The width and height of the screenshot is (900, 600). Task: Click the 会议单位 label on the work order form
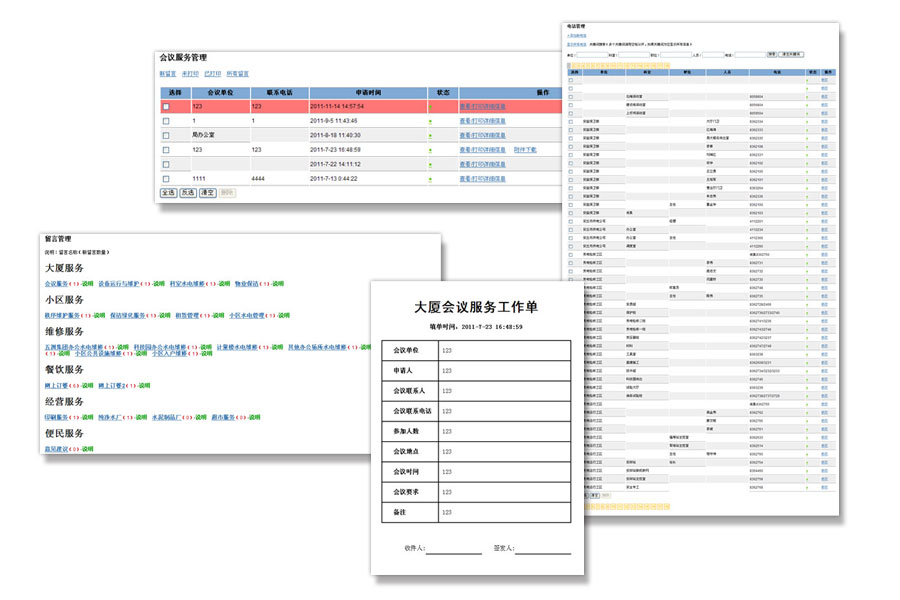[x=406, y=350]
